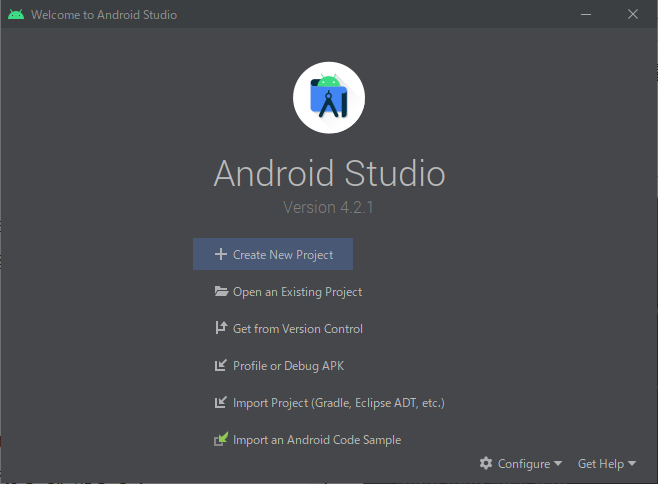Click the large Android Studio heading
The height and width of the screenshot is (484, 658).
point(329,173)
